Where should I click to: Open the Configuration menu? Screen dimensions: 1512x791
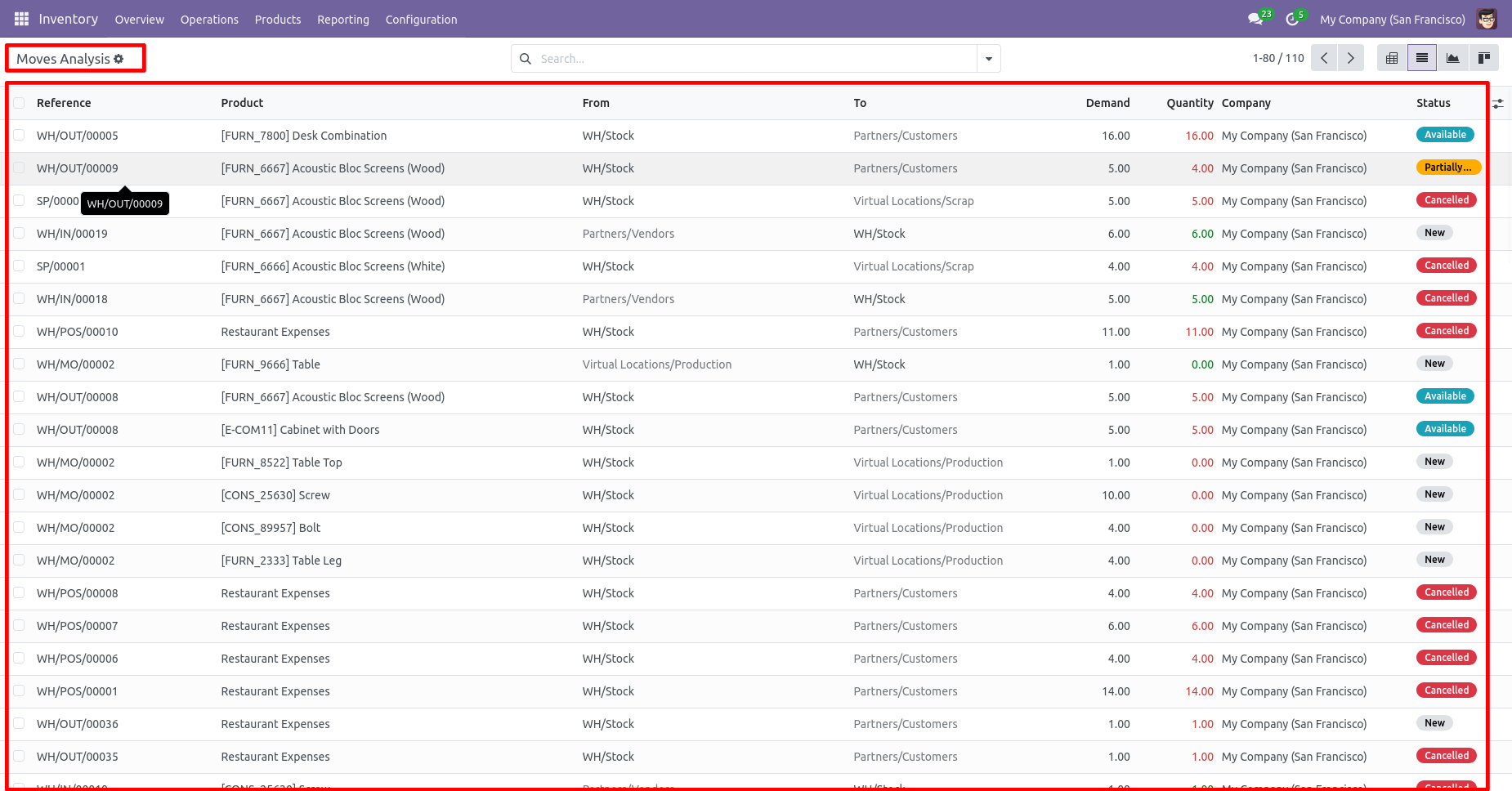(421, 20)
